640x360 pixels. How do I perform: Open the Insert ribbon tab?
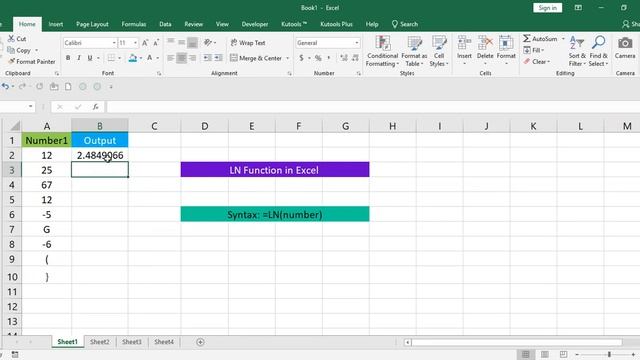56,24
